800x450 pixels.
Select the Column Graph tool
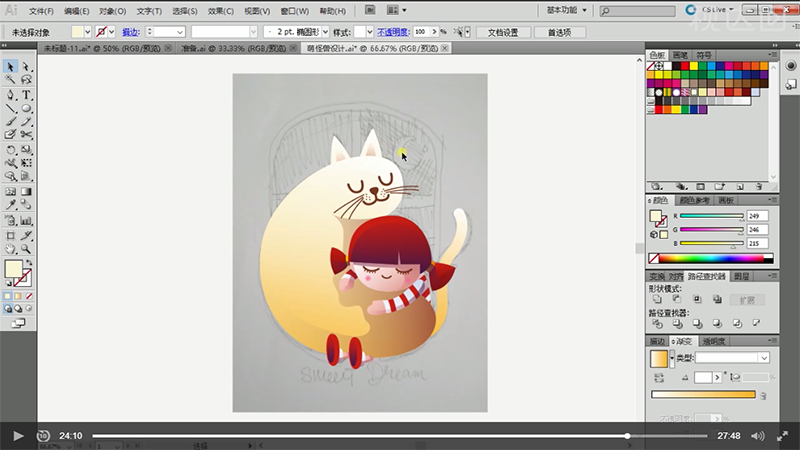click(x=26, y=221)
